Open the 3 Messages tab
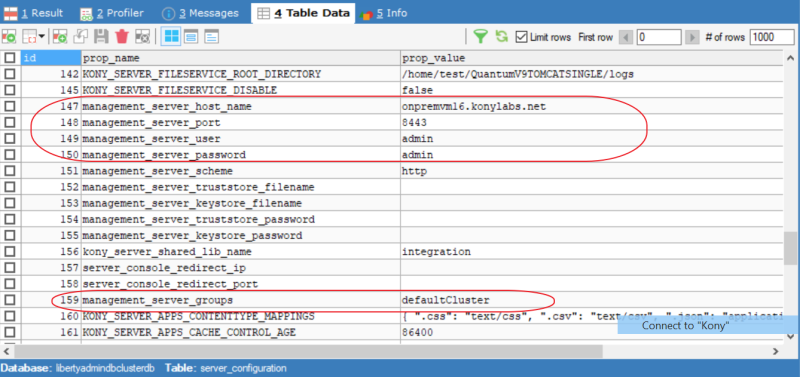The width and height of the screenshot is (800, 377). click(x=201, y=13)
